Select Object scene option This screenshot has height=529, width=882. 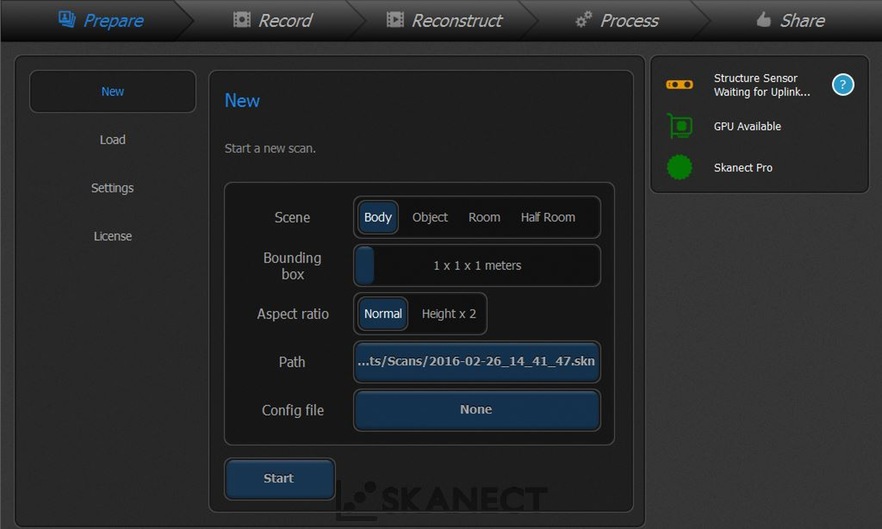point(430,217)
